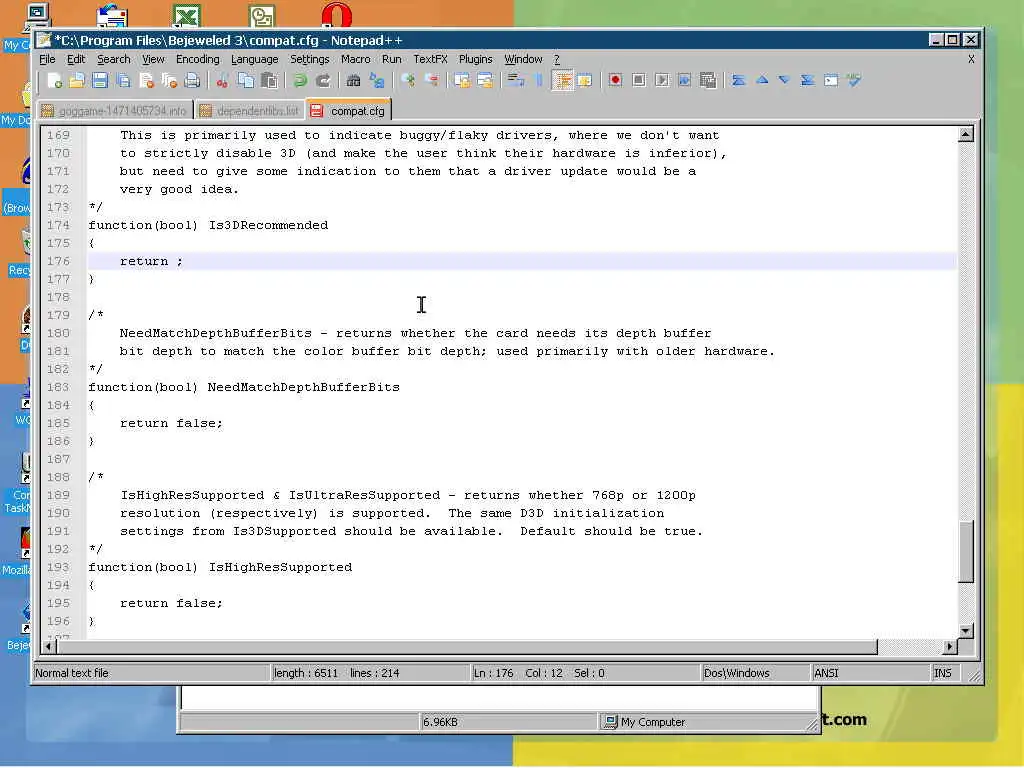Undo the last edit with the green arrow
Viewport: 1024px width, 768px height.
coord(300,80)
